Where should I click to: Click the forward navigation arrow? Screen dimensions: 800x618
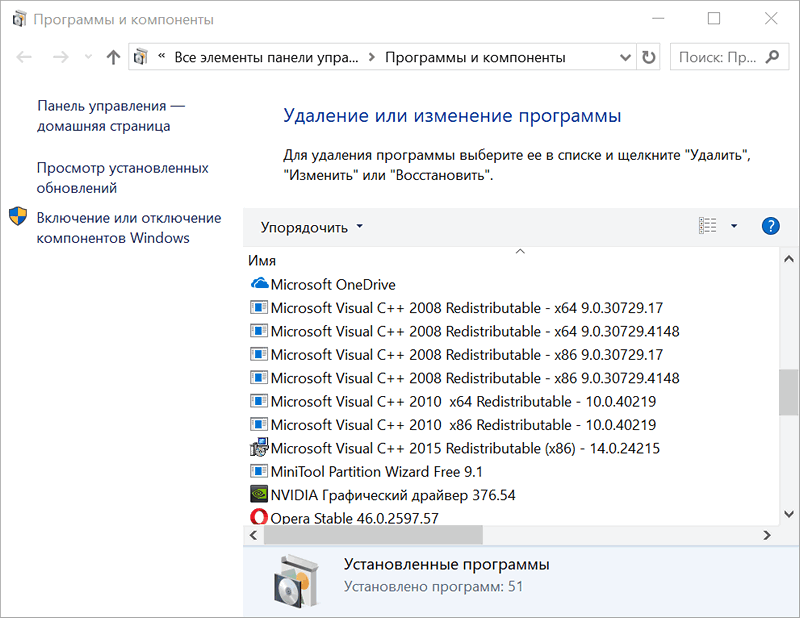point(61,57)
